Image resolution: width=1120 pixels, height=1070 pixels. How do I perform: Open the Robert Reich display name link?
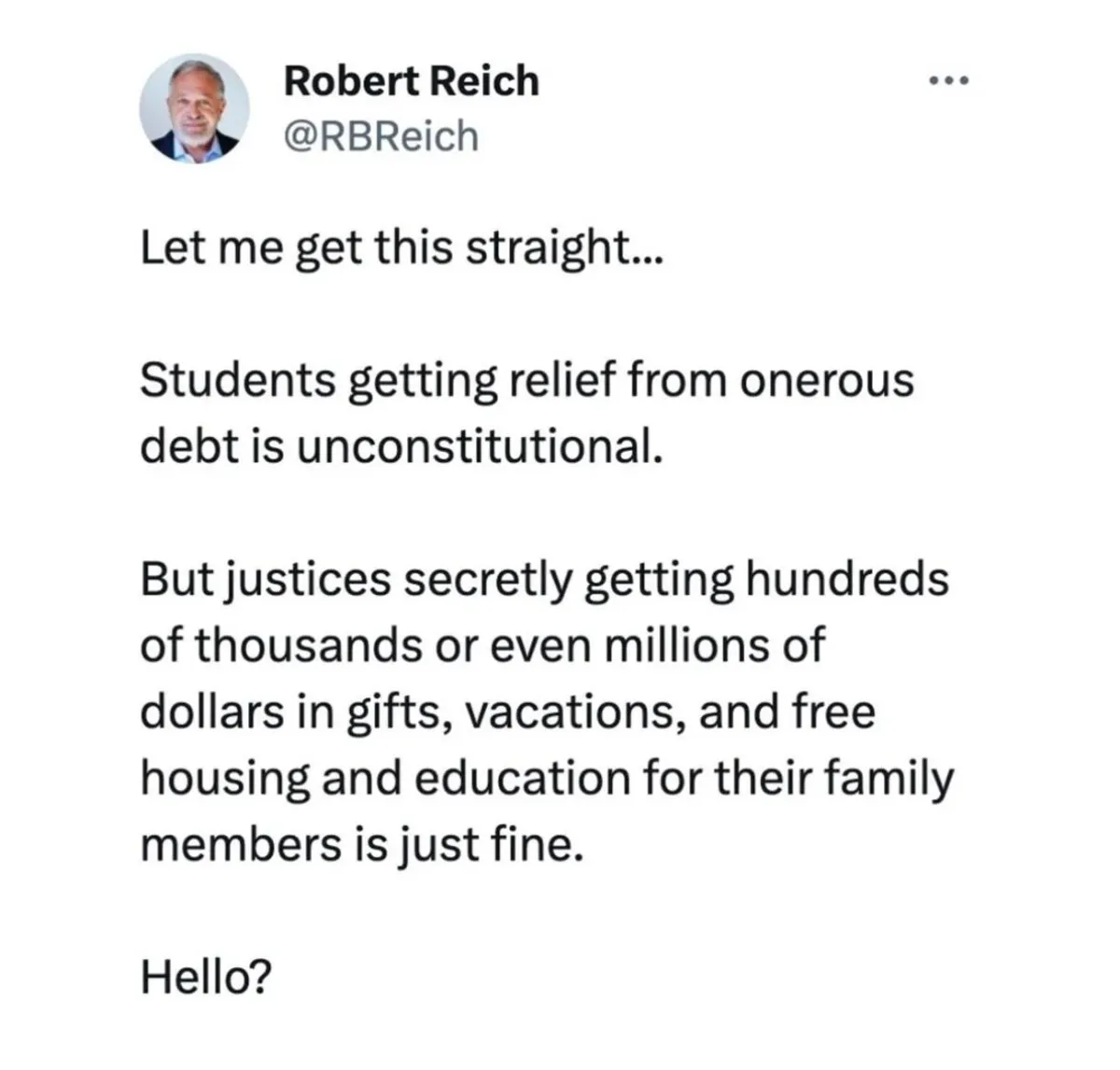coord(411,81)
